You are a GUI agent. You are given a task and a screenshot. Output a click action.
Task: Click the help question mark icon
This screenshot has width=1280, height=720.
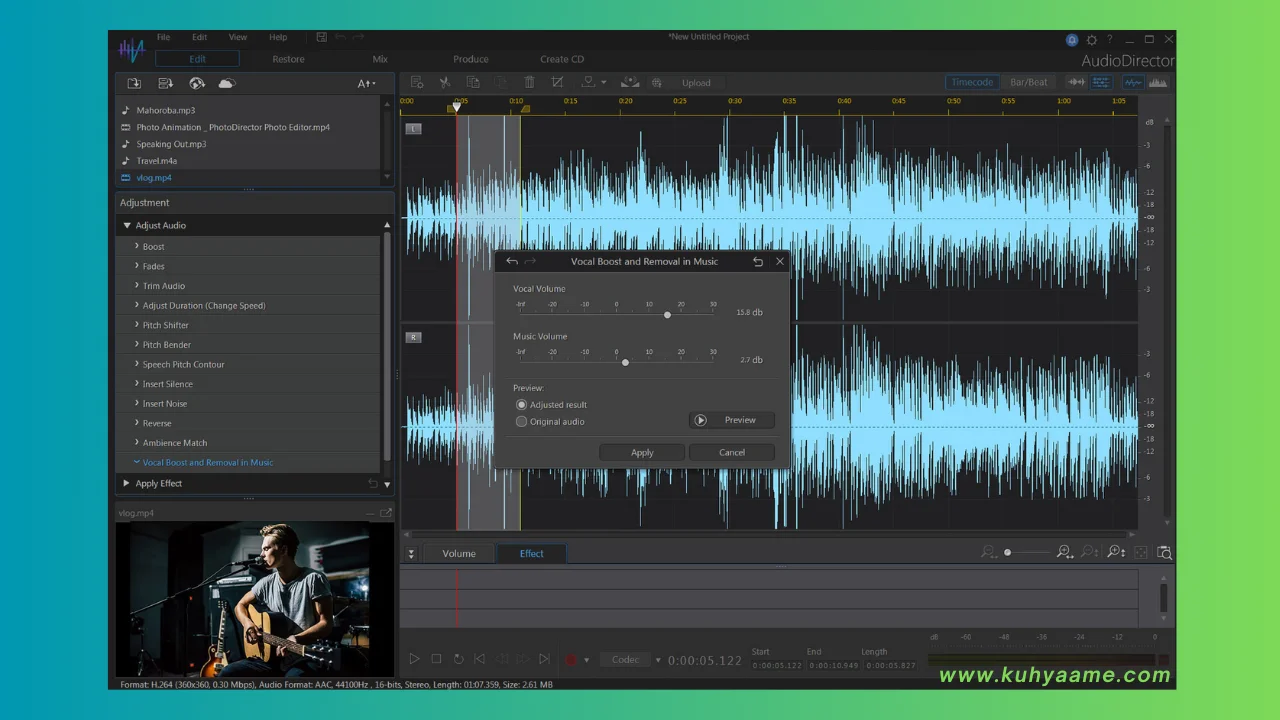coord(1109,40)
